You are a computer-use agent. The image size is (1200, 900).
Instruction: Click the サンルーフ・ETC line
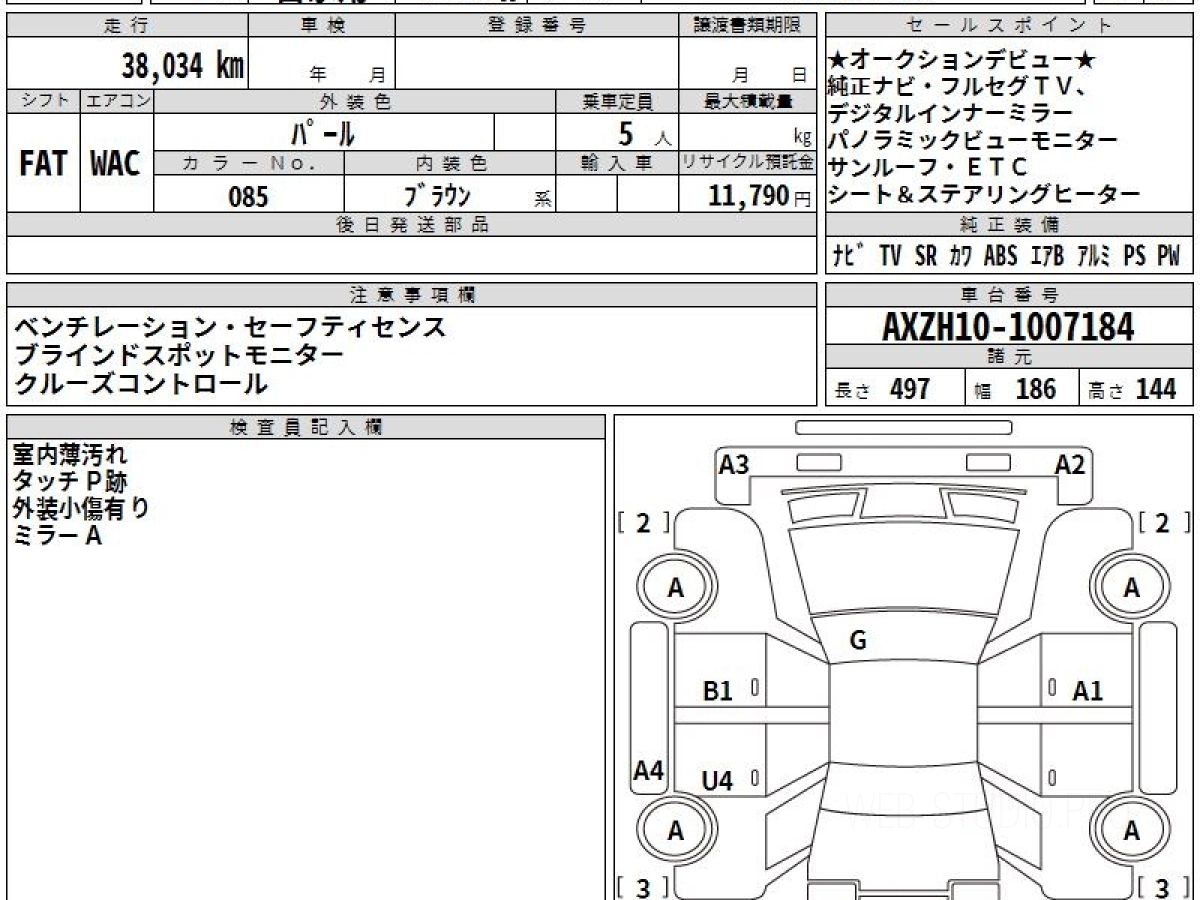(x=927, y=167)
